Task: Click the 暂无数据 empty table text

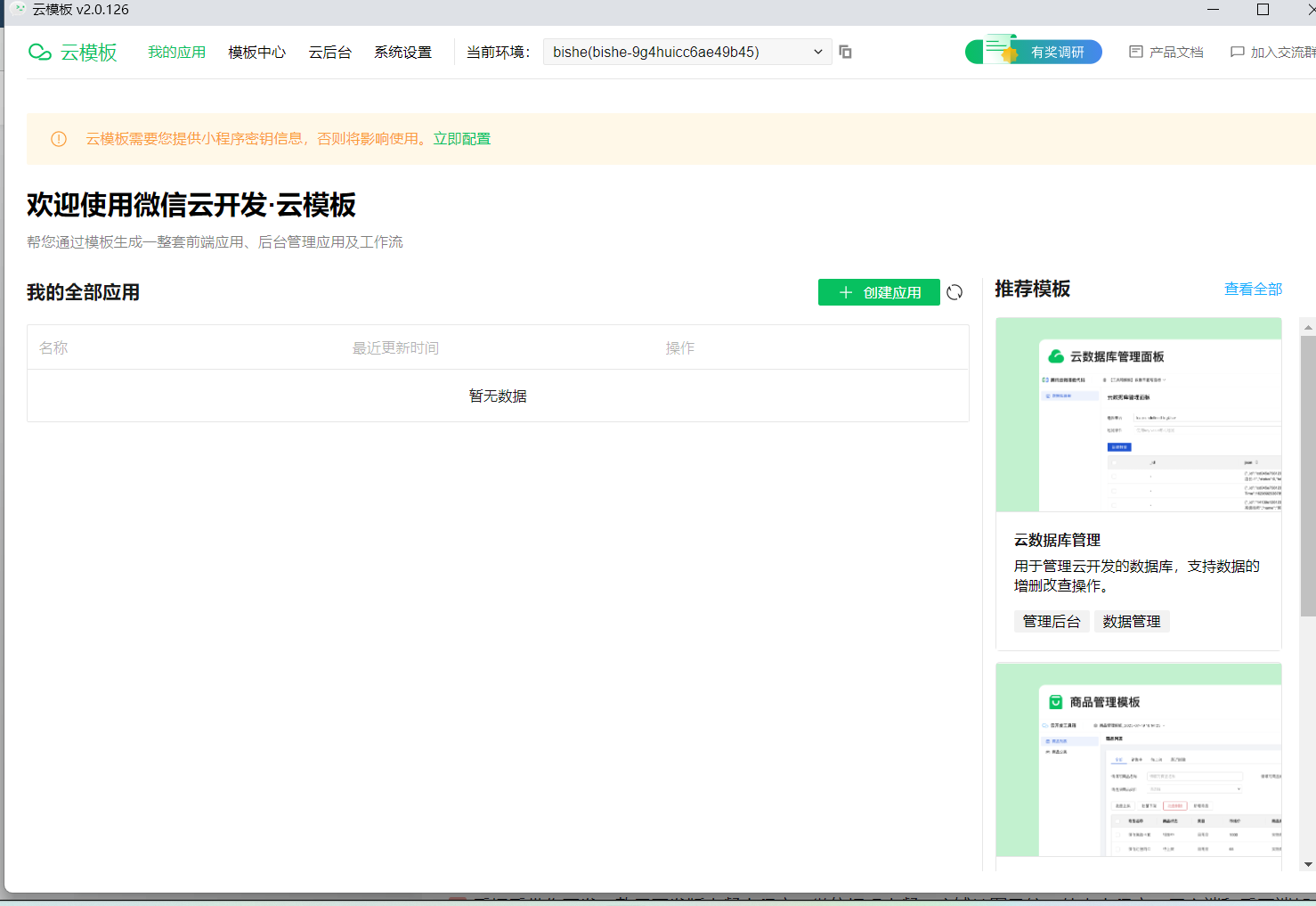Action: (498, 396)
